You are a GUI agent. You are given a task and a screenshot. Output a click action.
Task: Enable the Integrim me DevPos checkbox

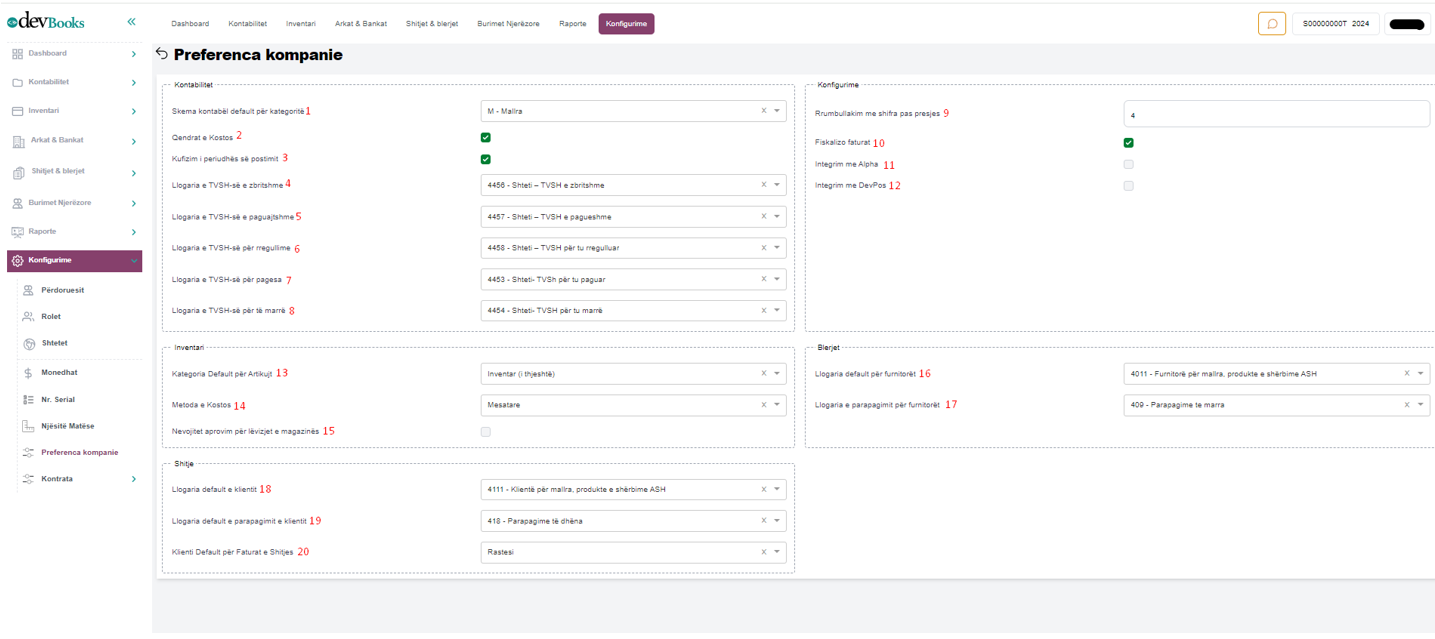point(1128,186)
